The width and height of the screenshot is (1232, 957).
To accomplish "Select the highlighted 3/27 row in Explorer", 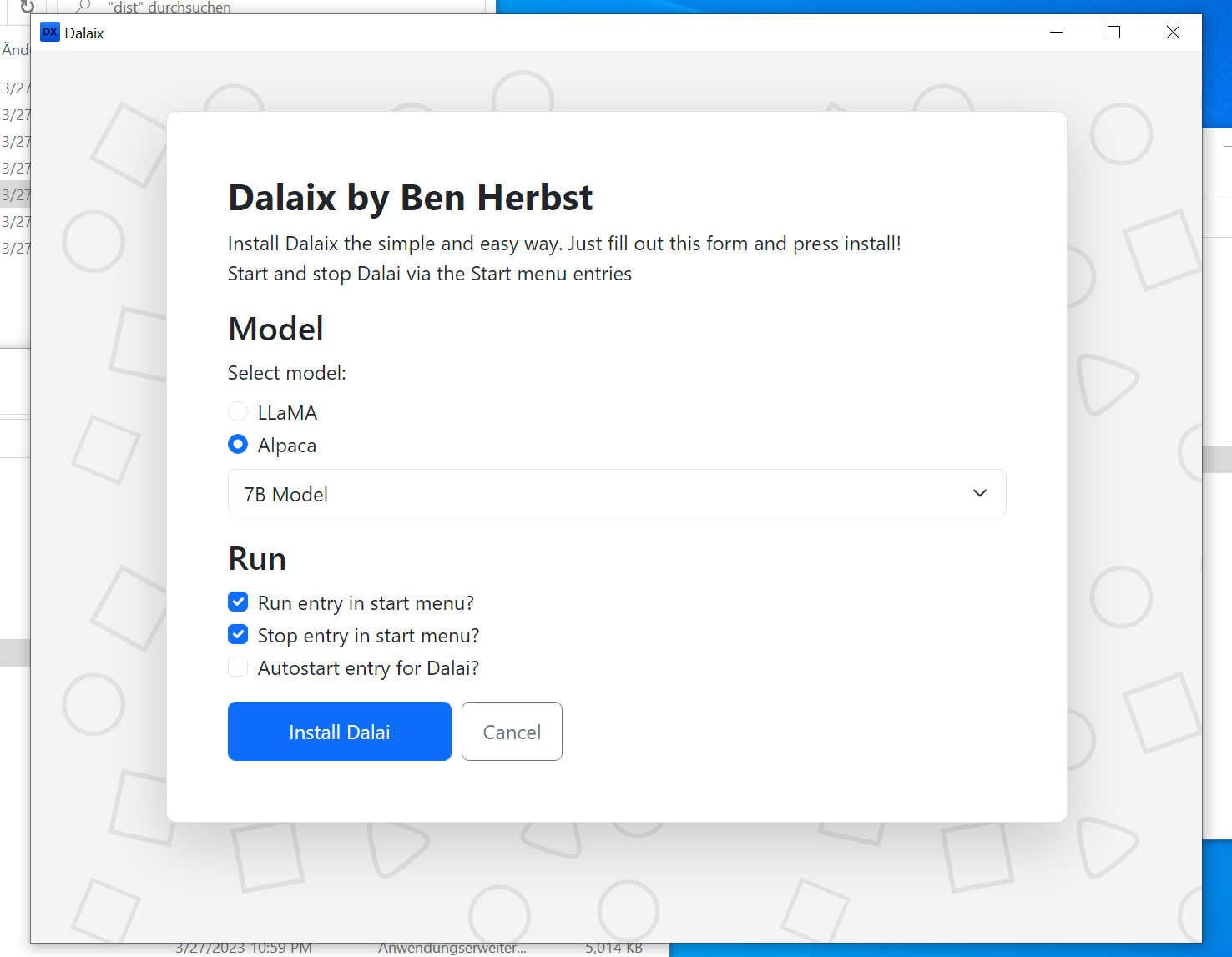I will (x=15, y=195).
